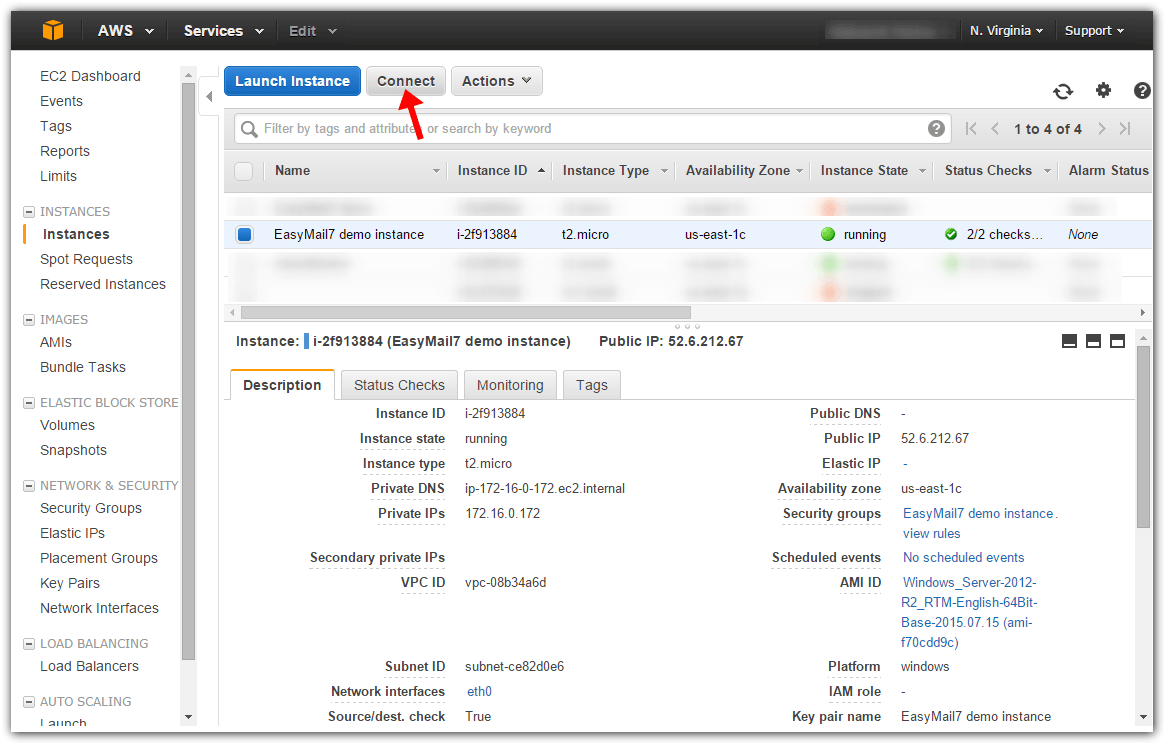Open the help question mark icon
This screenshot has height=745, width=1166.
pos(1142,90)
